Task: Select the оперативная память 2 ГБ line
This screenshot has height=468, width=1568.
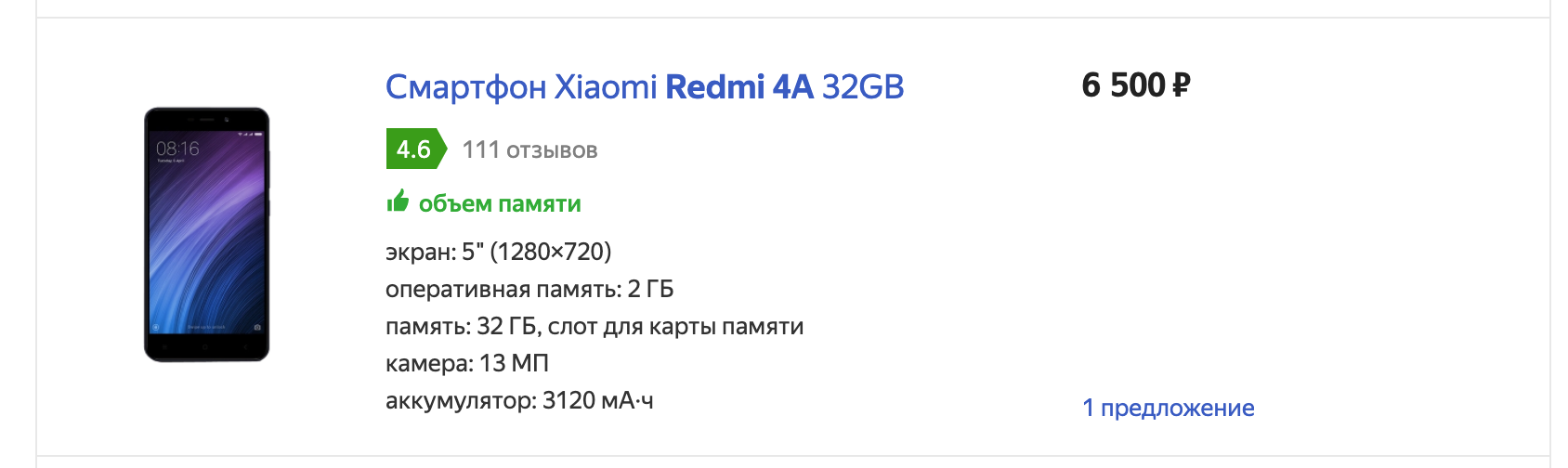Action: pyautogui.click(x=529, y=289)
